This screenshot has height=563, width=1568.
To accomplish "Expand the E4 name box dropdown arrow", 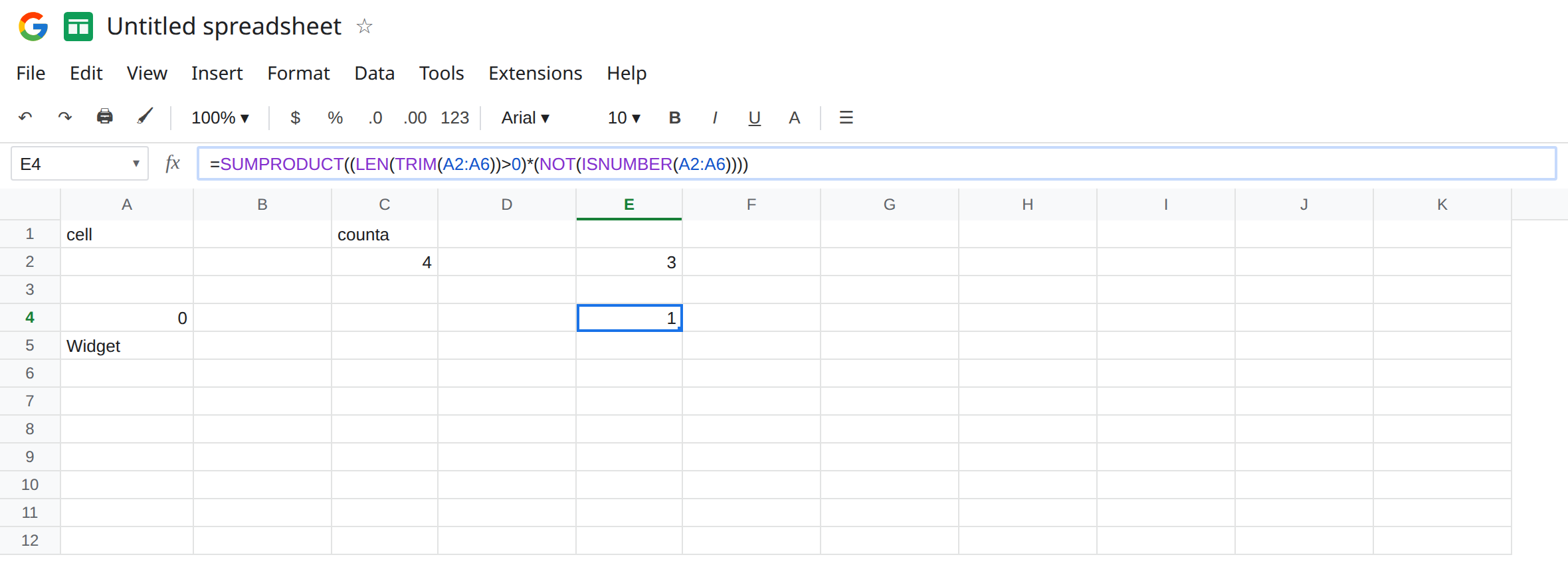I will coord(136,163).
